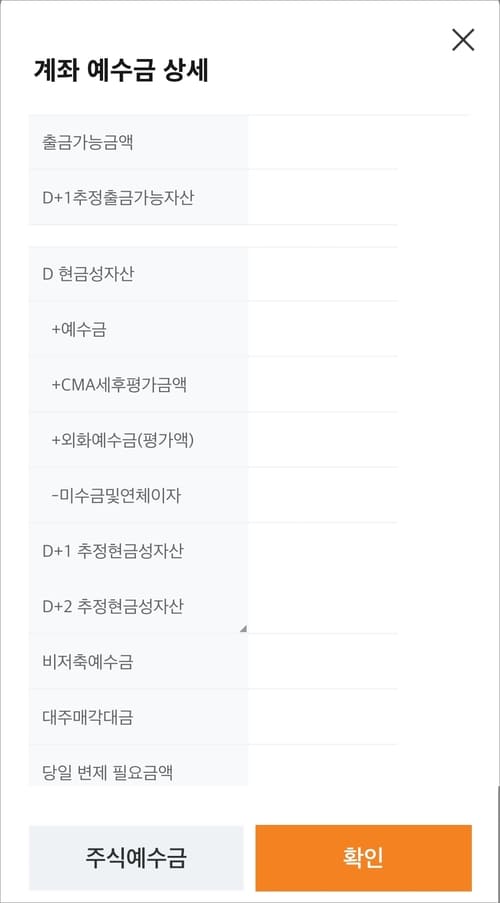This screenshot has width=500, height=903.
Task: Tap the D+1 추정현금성자산 row
Action: (x=213, y=551)
